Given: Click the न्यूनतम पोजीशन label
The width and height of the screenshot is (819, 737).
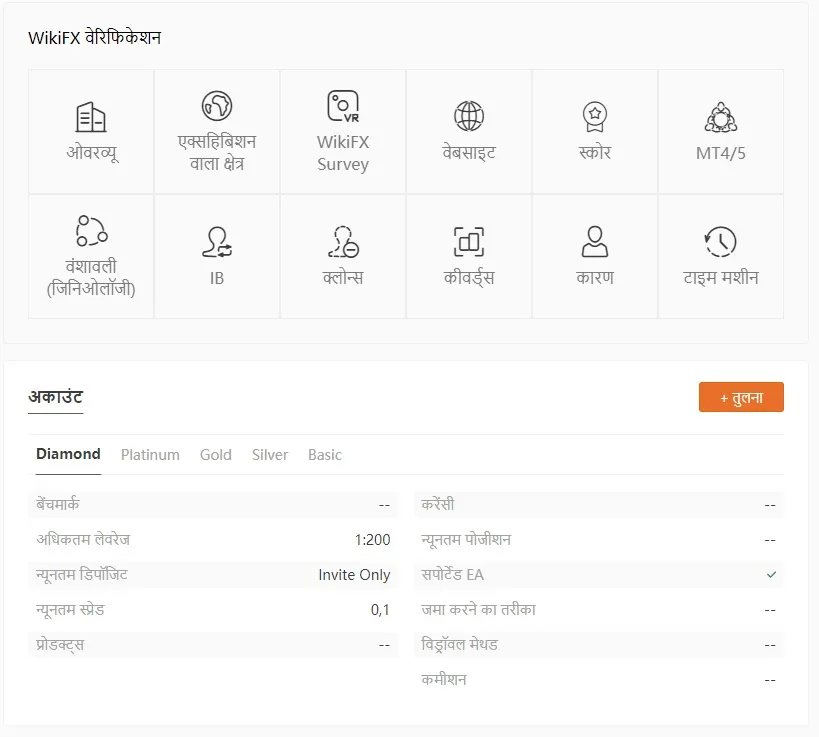Looking at the screenshot, I should [x=466, y=540].
